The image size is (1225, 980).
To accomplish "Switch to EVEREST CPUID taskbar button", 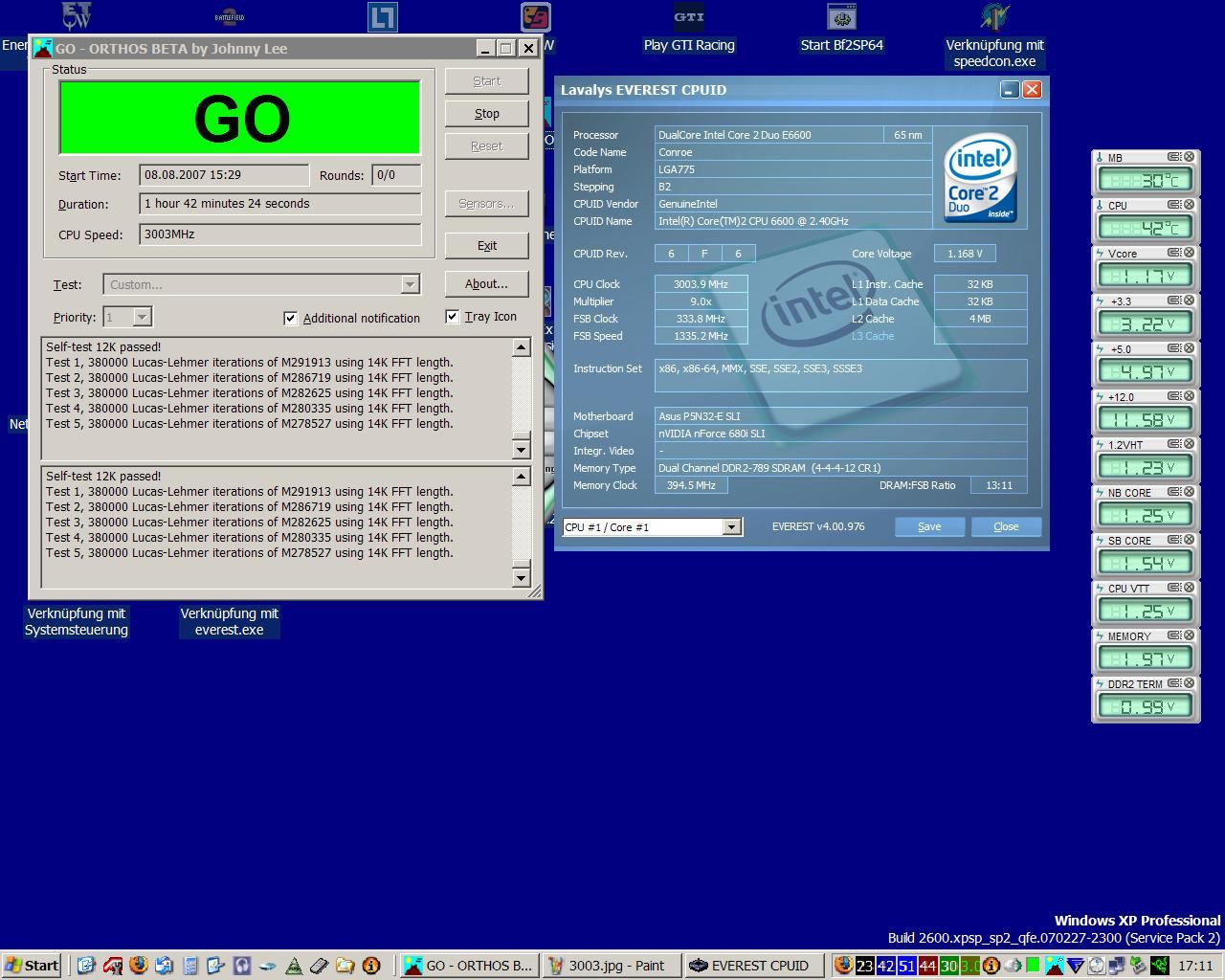I will 755,966.
